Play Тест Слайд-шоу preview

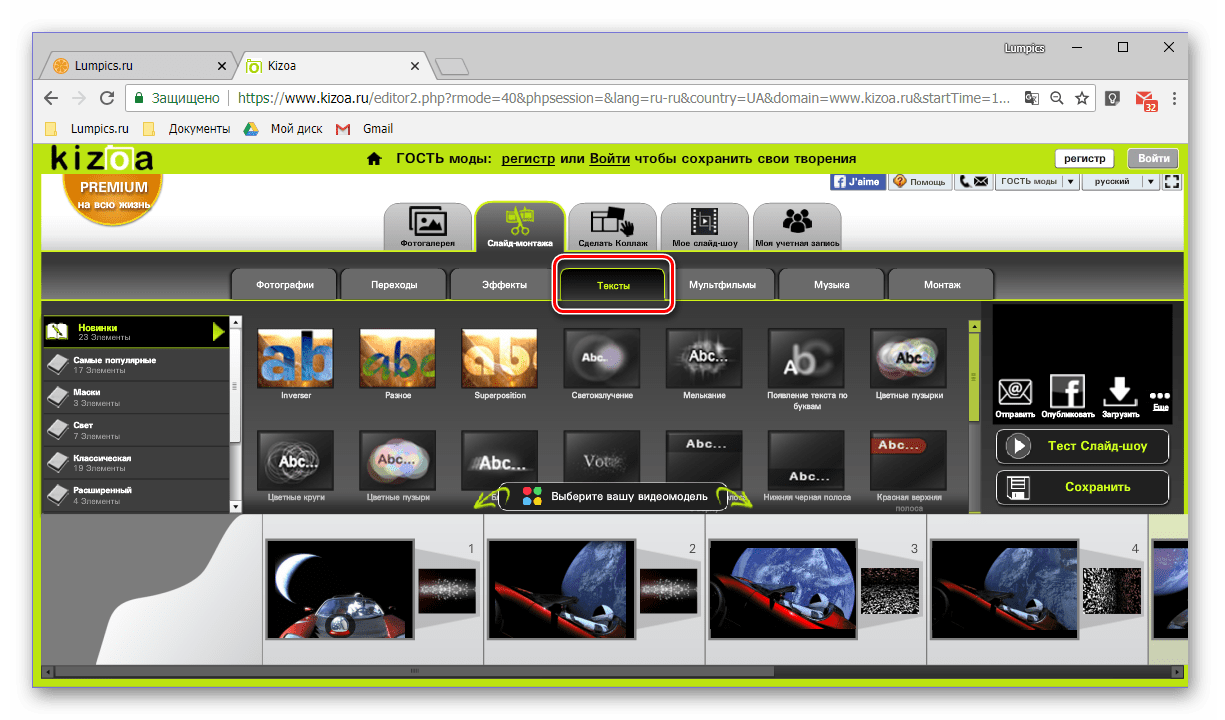click(x=1082, y=446)
